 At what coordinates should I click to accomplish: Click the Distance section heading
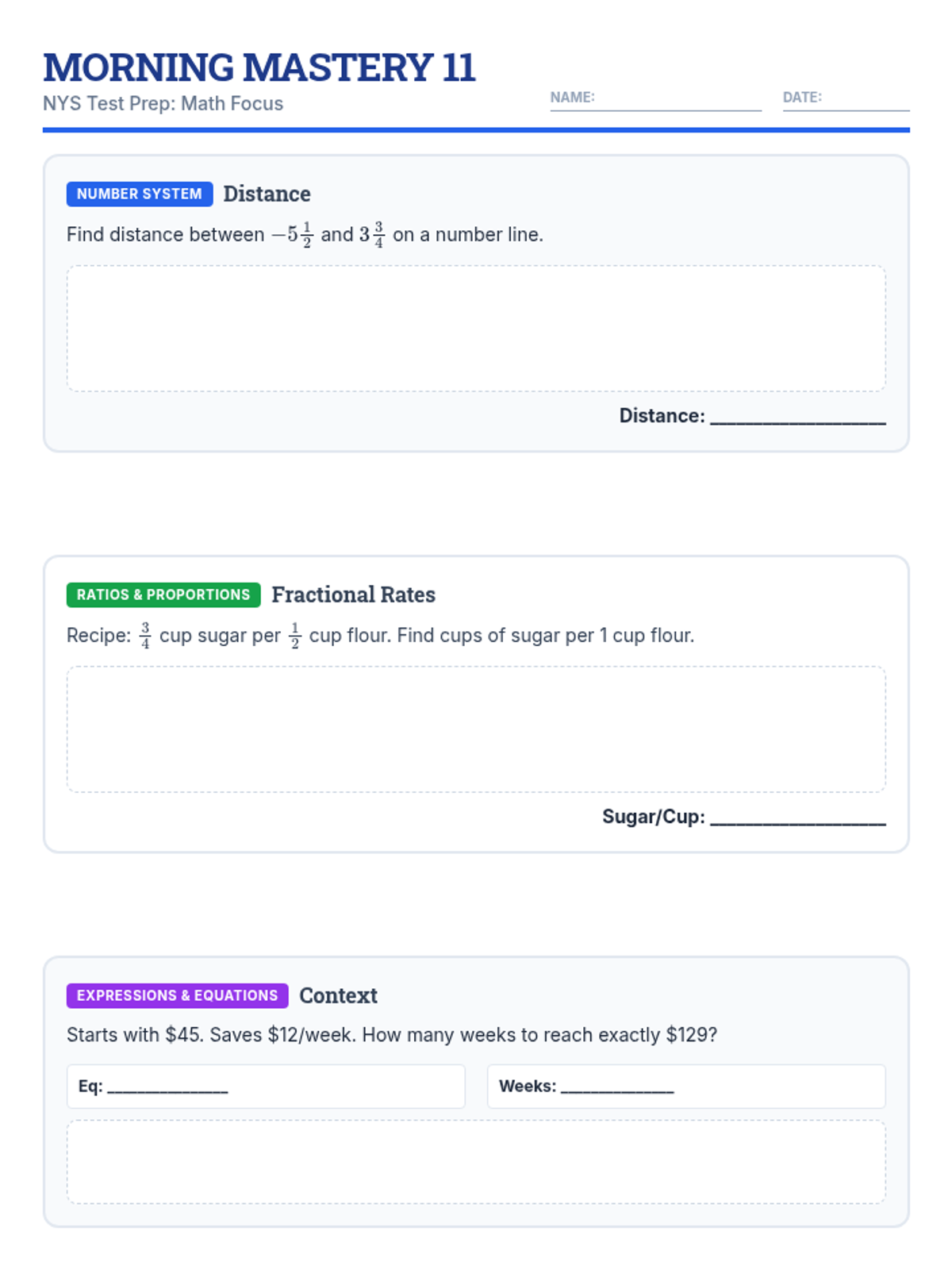pos(267,194)
